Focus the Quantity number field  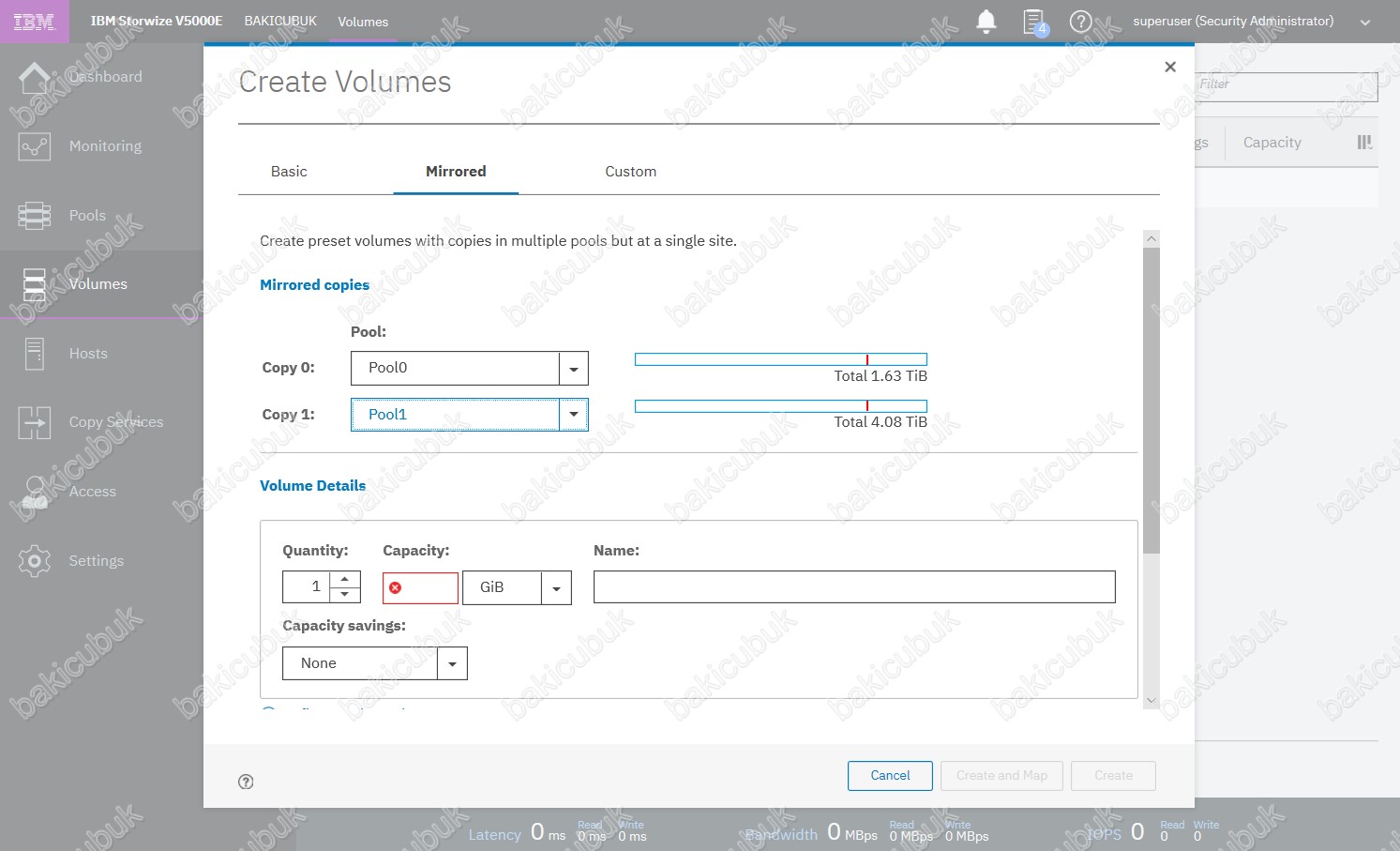pyautogui.click(x=307, y=587)
